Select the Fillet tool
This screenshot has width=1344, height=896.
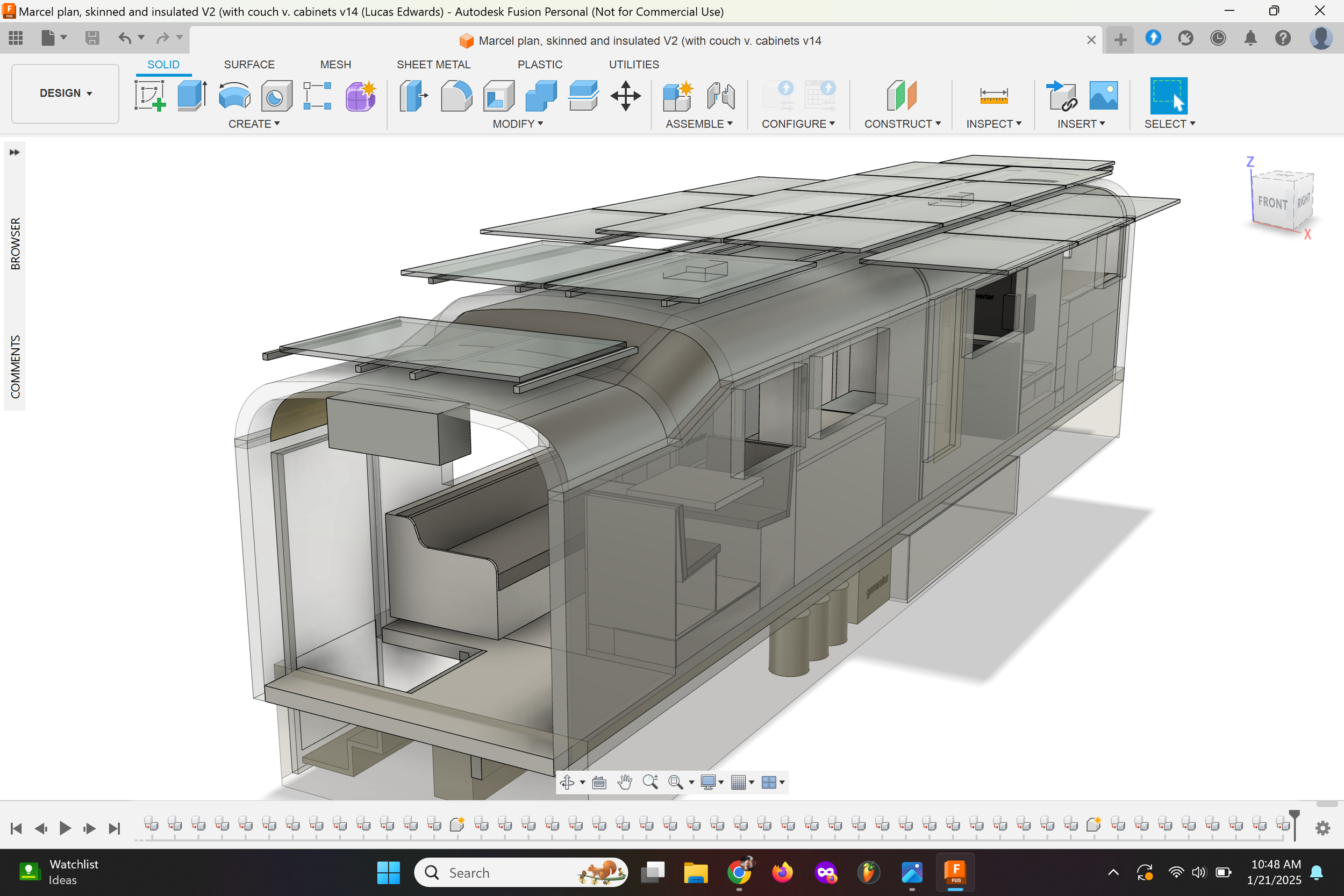coord(456,96)
